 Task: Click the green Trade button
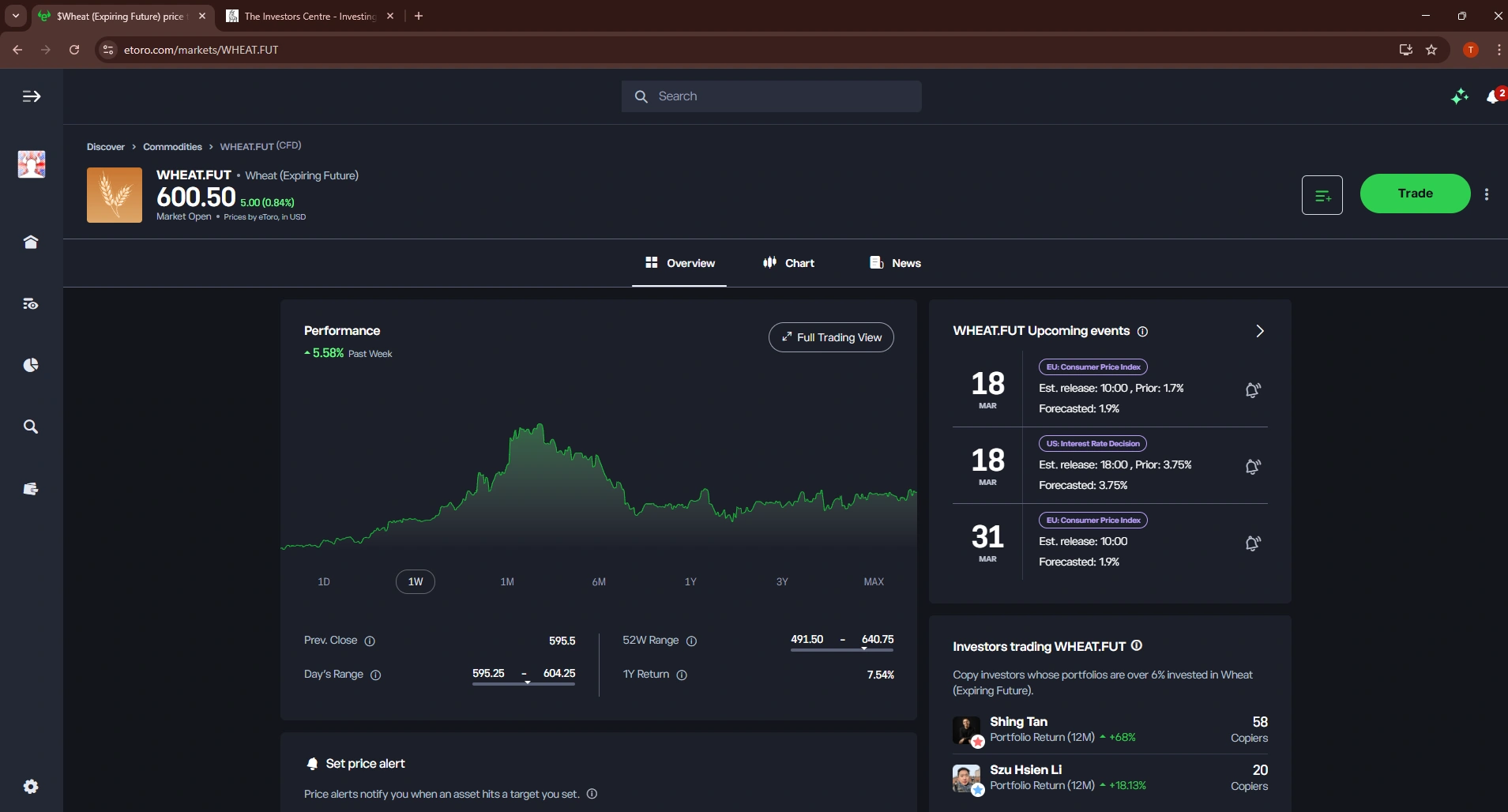1416,194
